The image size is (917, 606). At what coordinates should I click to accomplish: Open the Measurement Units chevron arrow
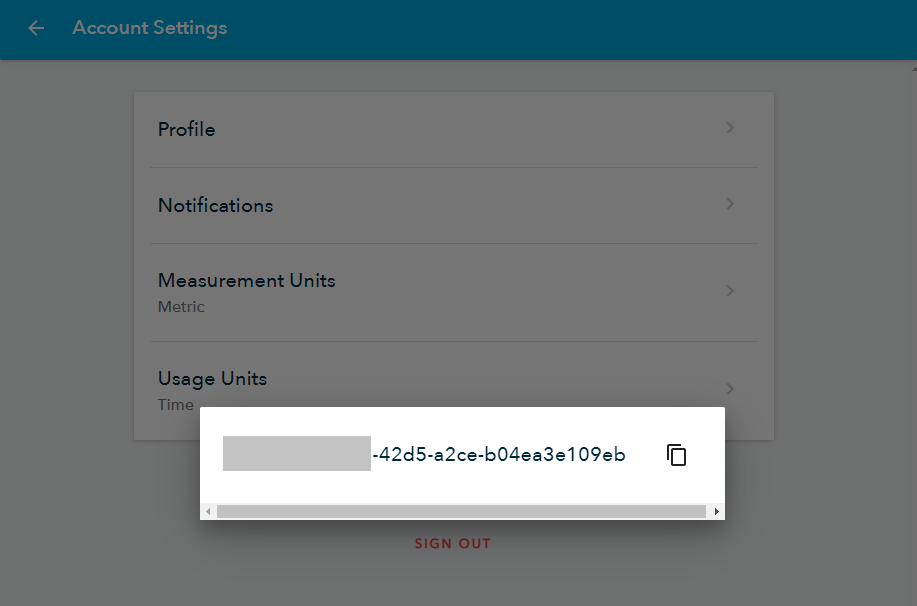730,291
